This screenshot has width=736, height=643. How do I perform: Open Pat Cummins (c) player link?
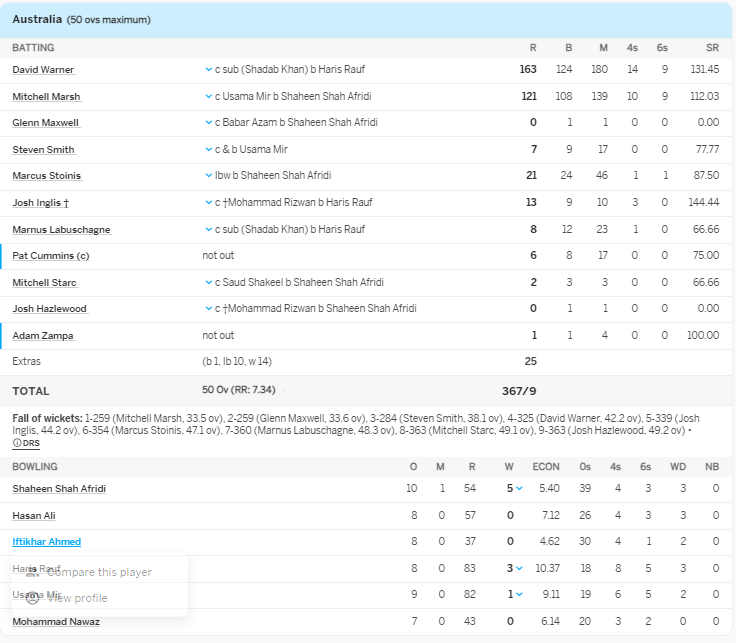pyautogui.click(x=51, y=256)
